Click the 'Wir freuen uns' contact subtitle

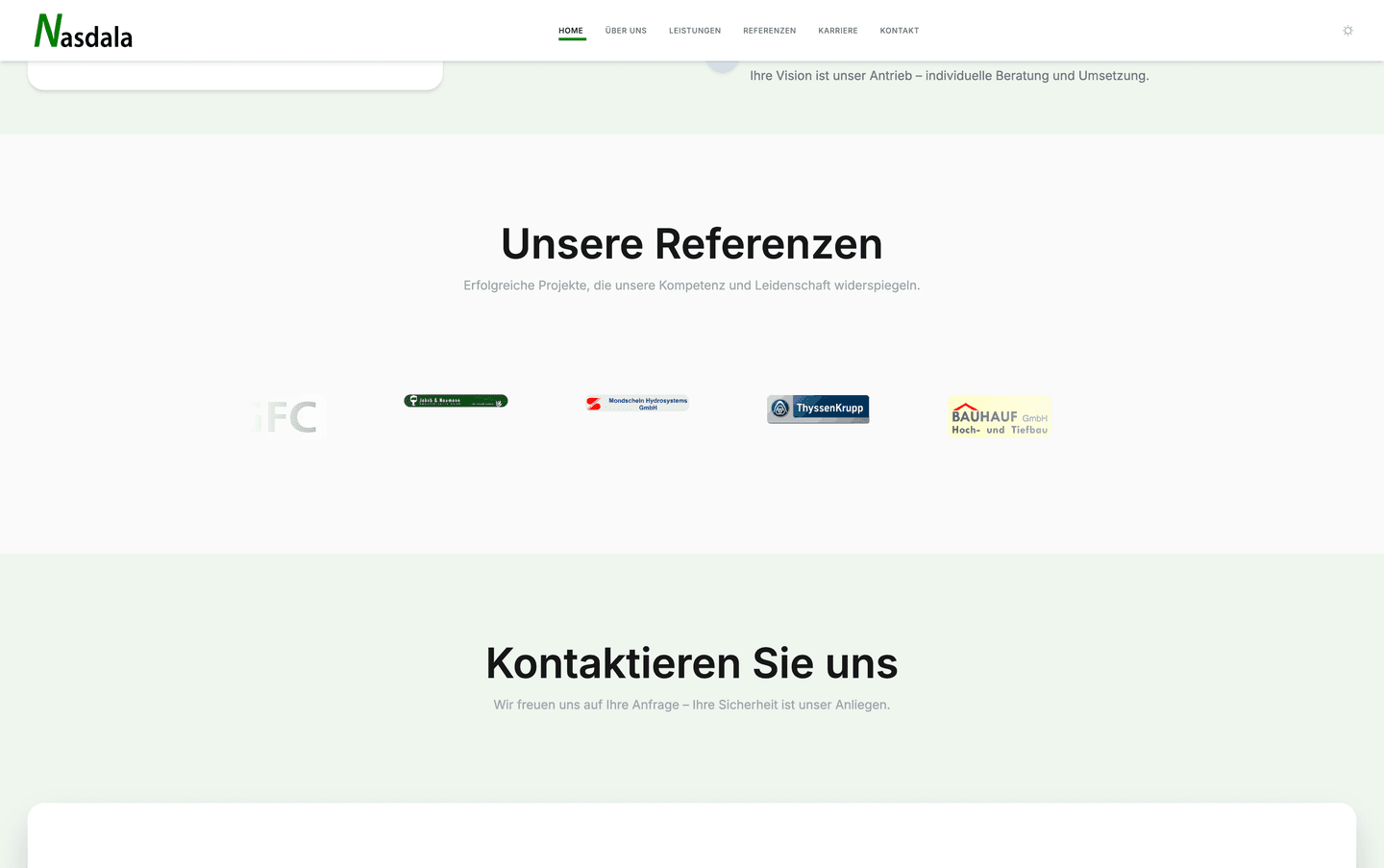[692, 705]
